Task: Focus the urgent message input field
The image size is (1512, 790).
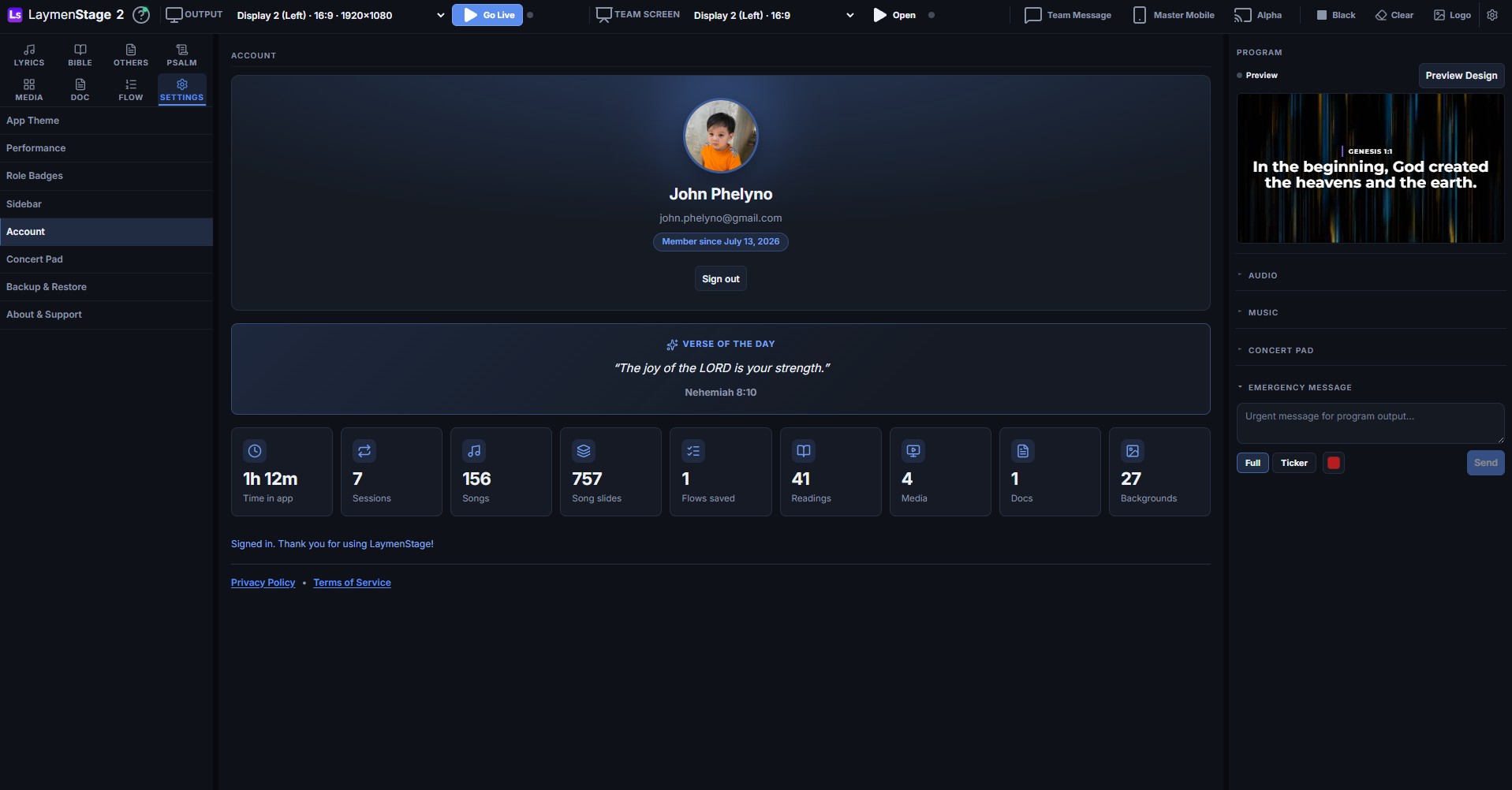Action: (1370, 423)
